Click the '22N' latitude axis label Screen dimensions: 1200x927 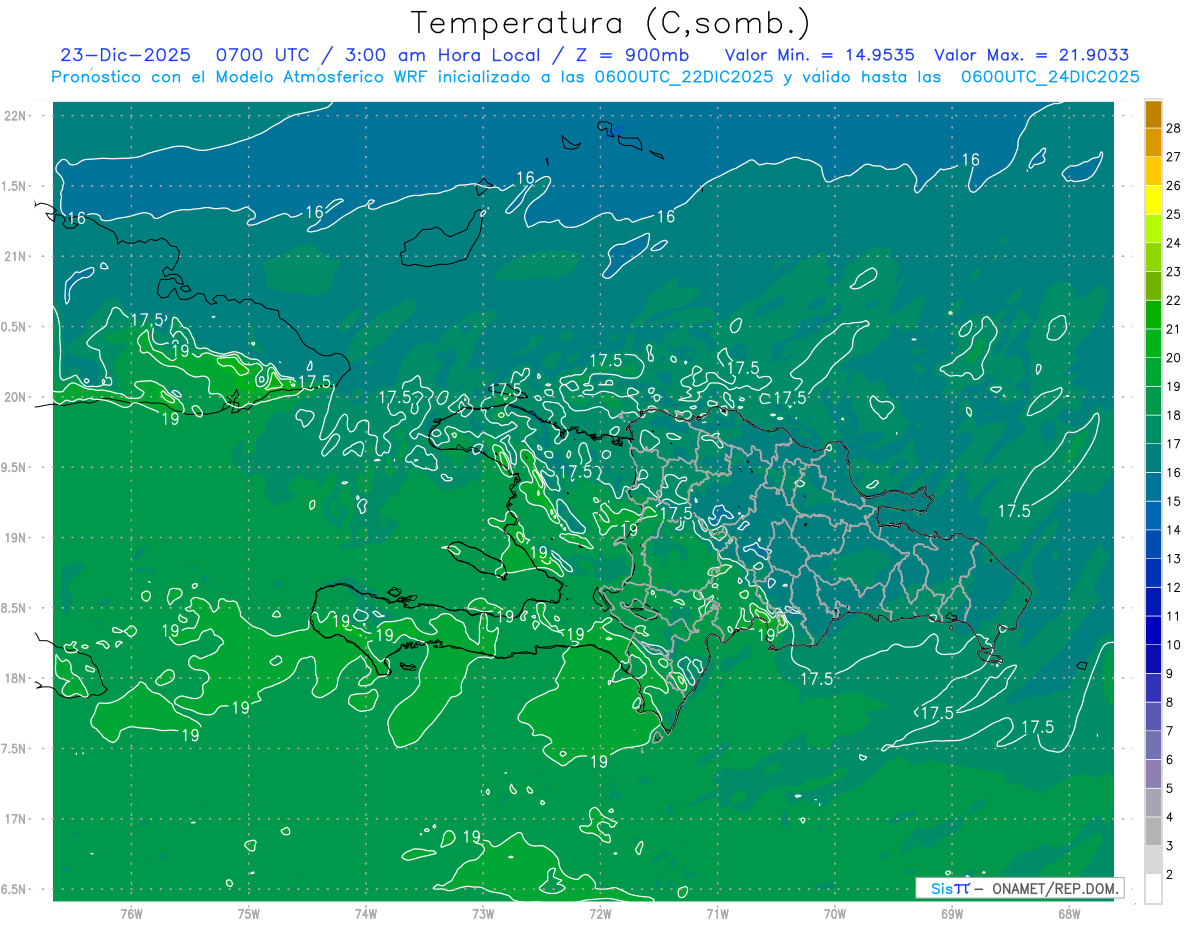15,115
